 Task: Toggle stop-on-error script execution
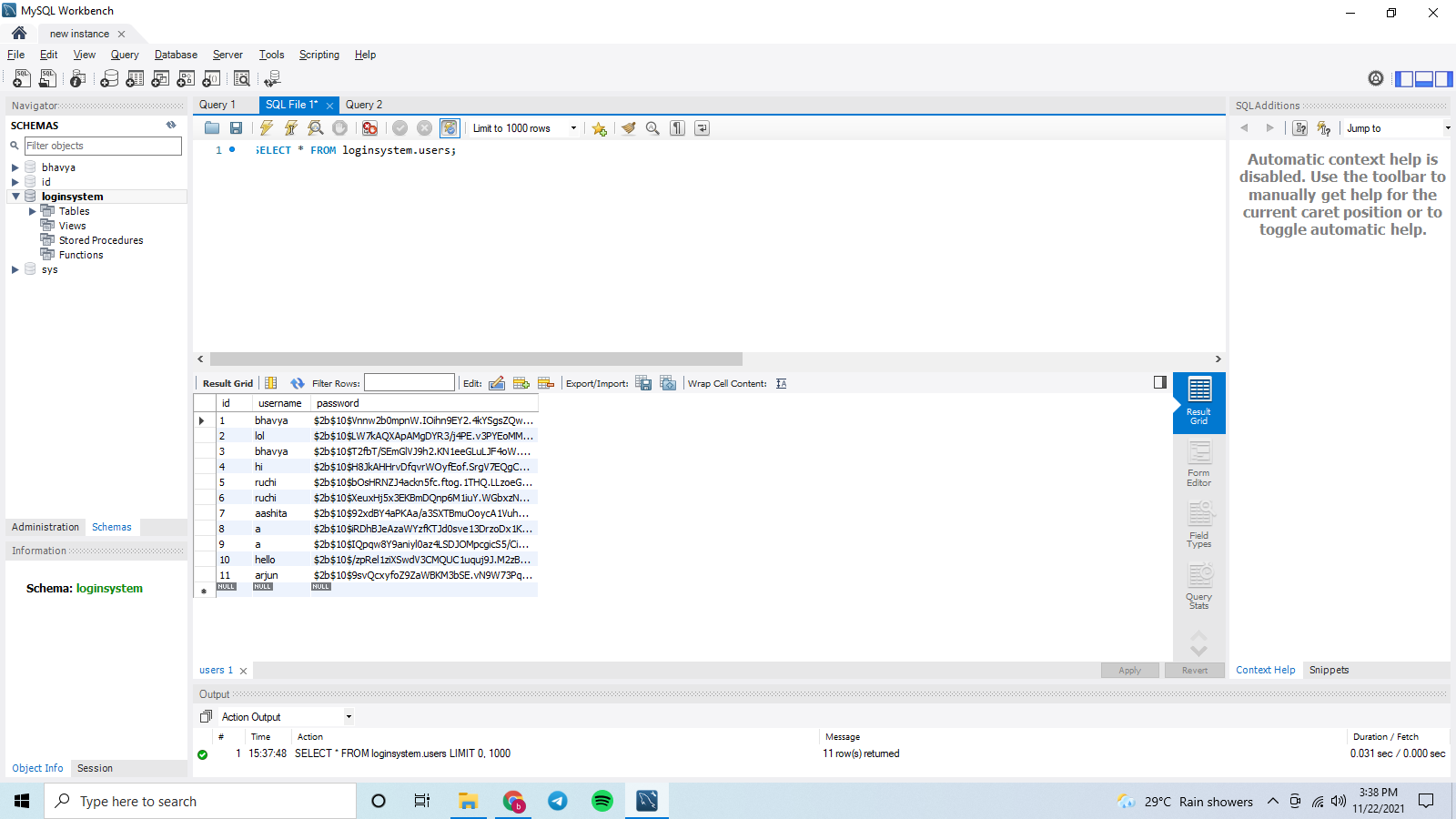369,128
